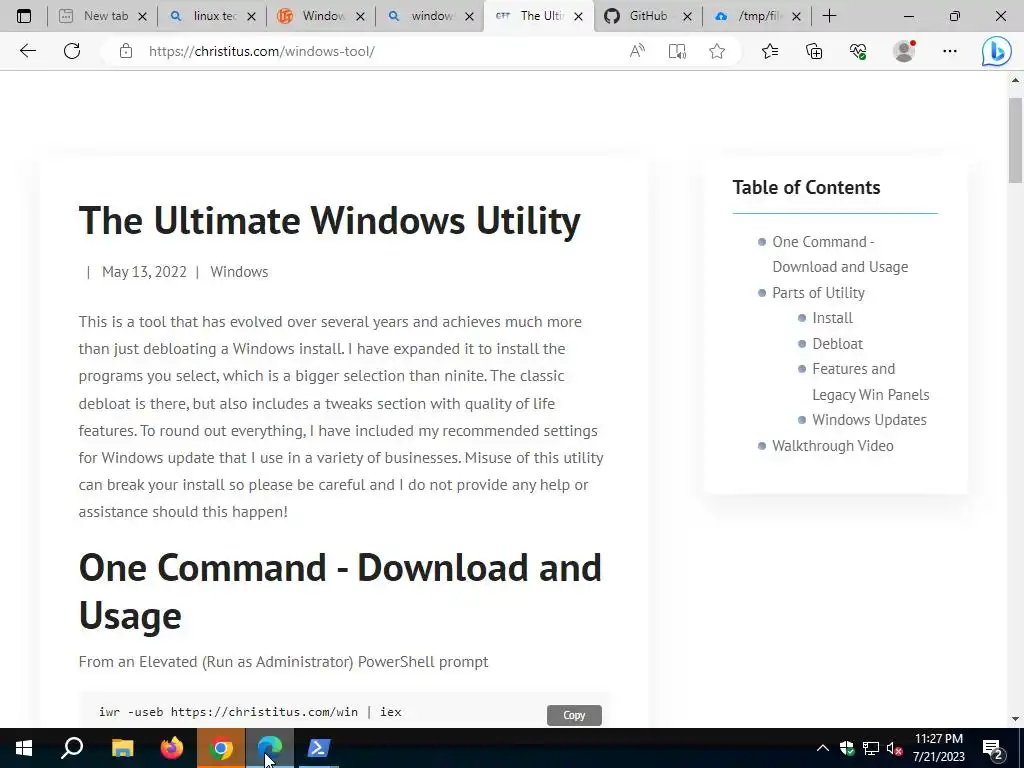Image resolution: width=1024 pixels, height=768 pixels.
Task: Launch Firefox from taskbar
Action: point(172,748)
